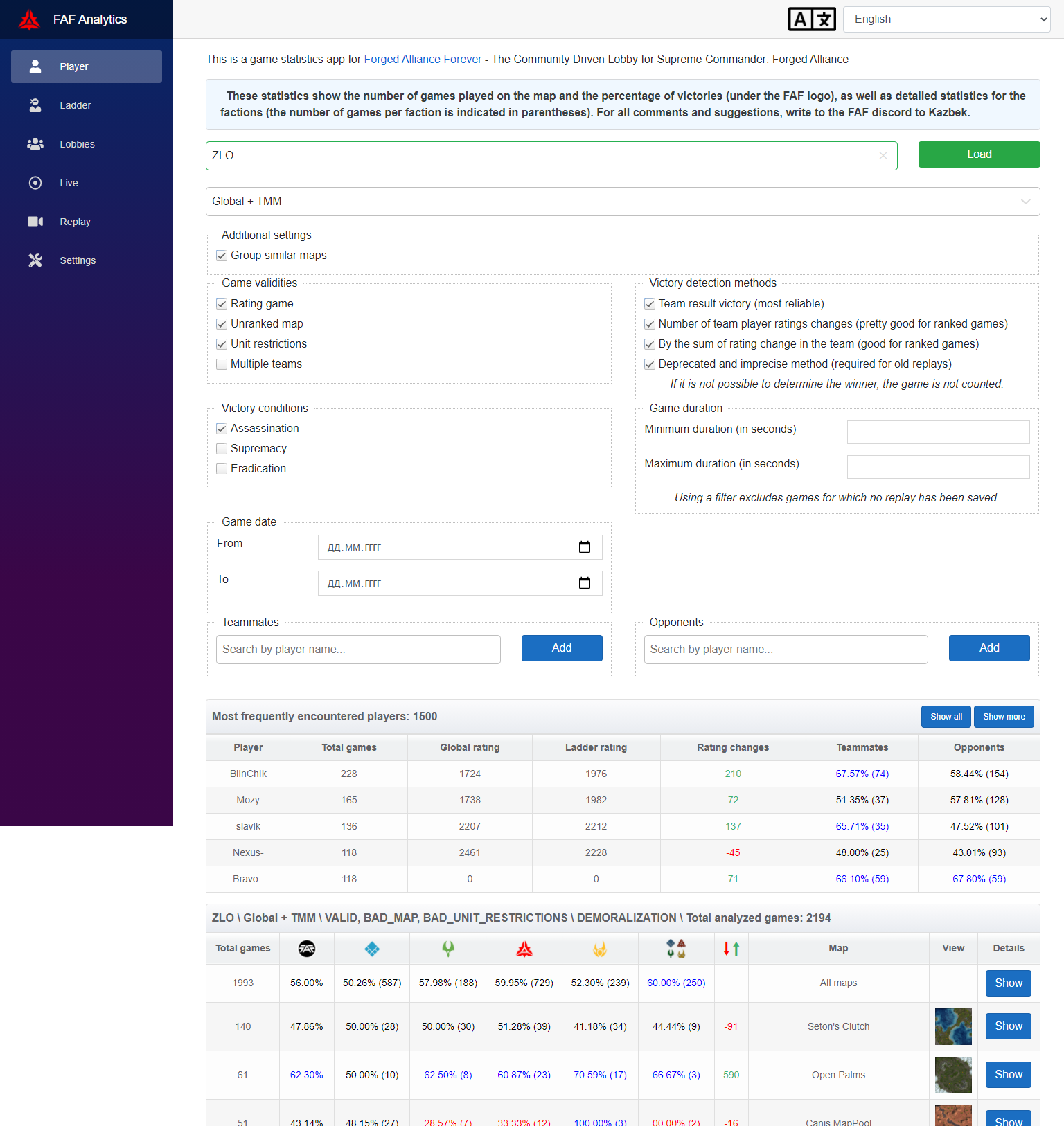
Task: Uncheck the Unranked map checkbox
Action: click(x=222, y=324)
